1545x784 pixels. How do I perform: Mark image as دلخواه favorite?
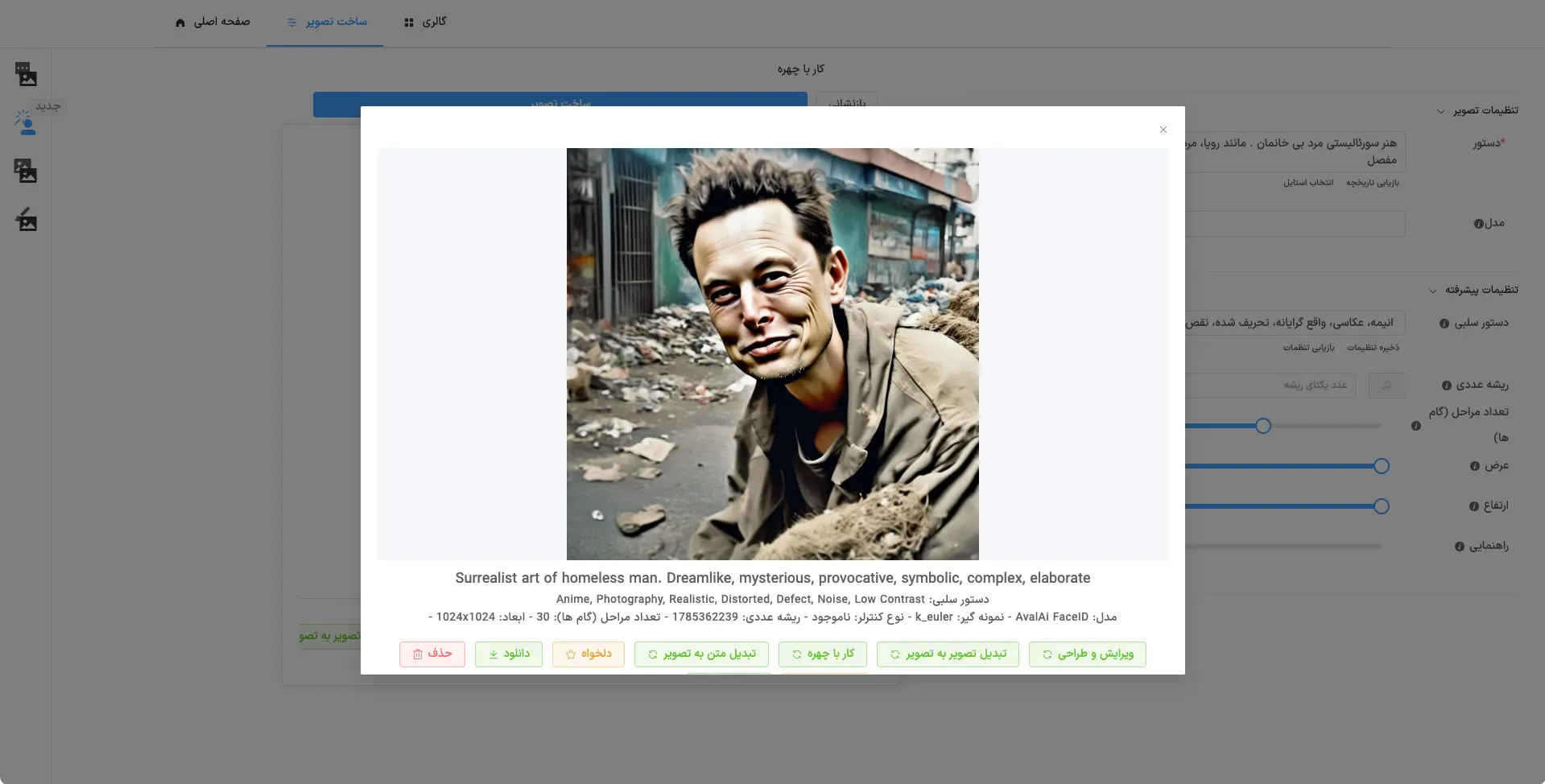589,654
